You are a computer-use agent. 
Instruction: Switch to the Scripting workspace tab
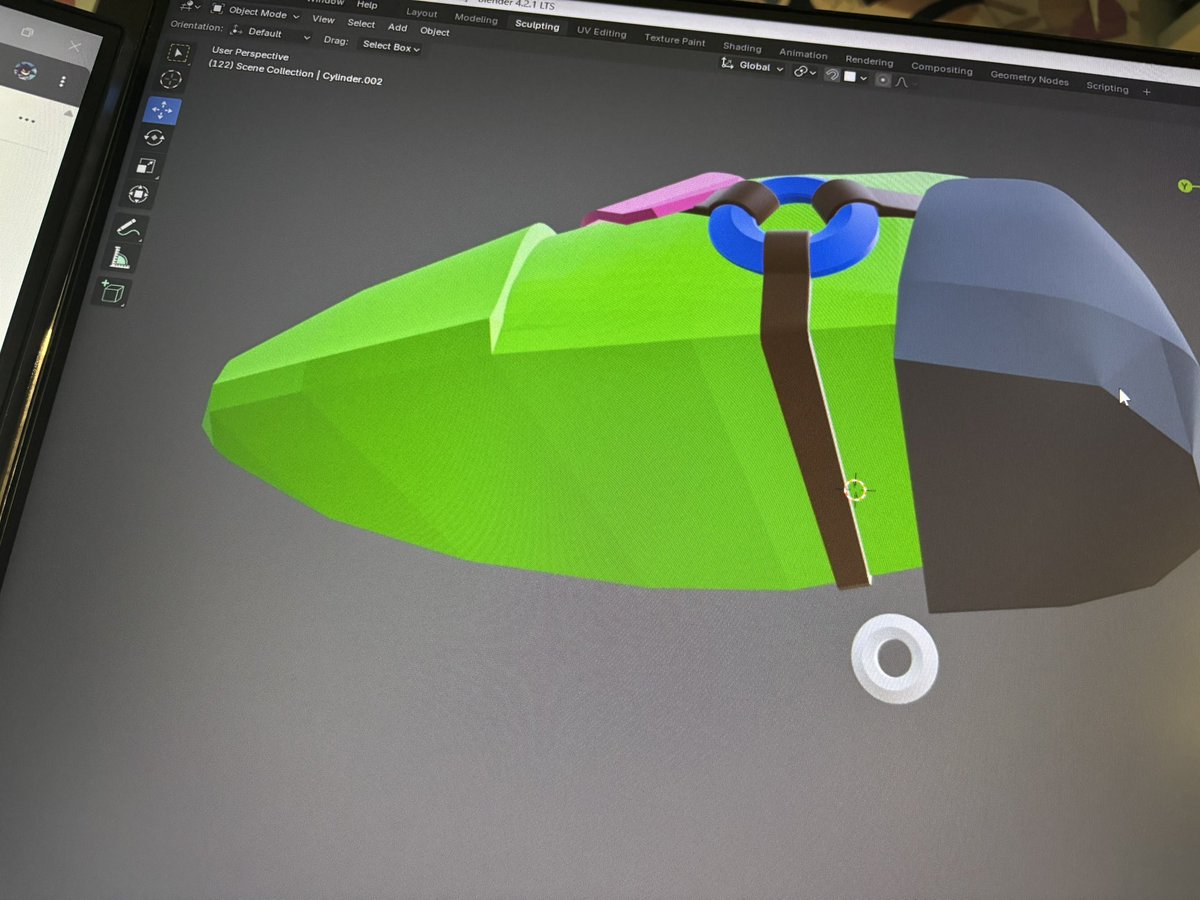click(x=1107, y=87)
